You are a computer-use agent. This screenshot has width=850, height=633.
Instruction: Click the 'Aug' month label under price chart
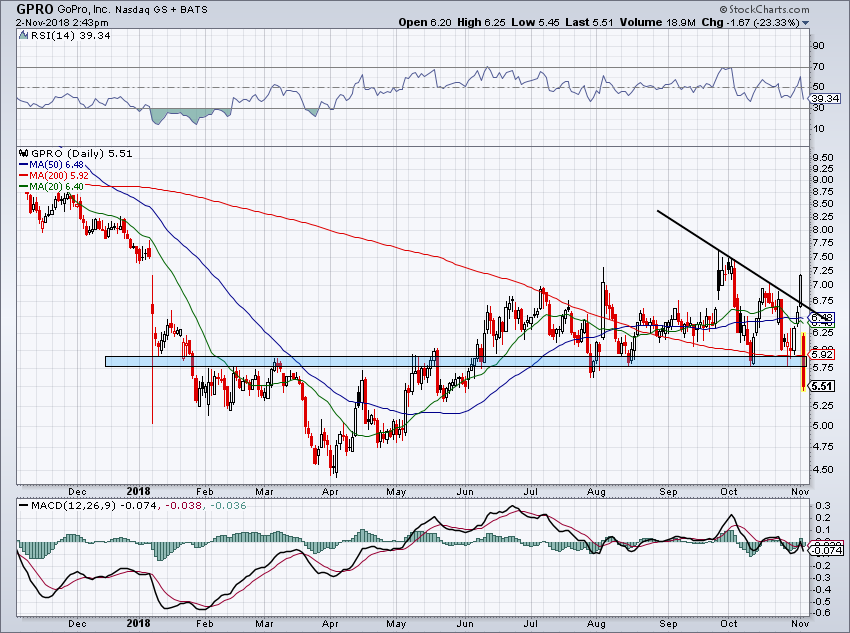tap(596, 492)
